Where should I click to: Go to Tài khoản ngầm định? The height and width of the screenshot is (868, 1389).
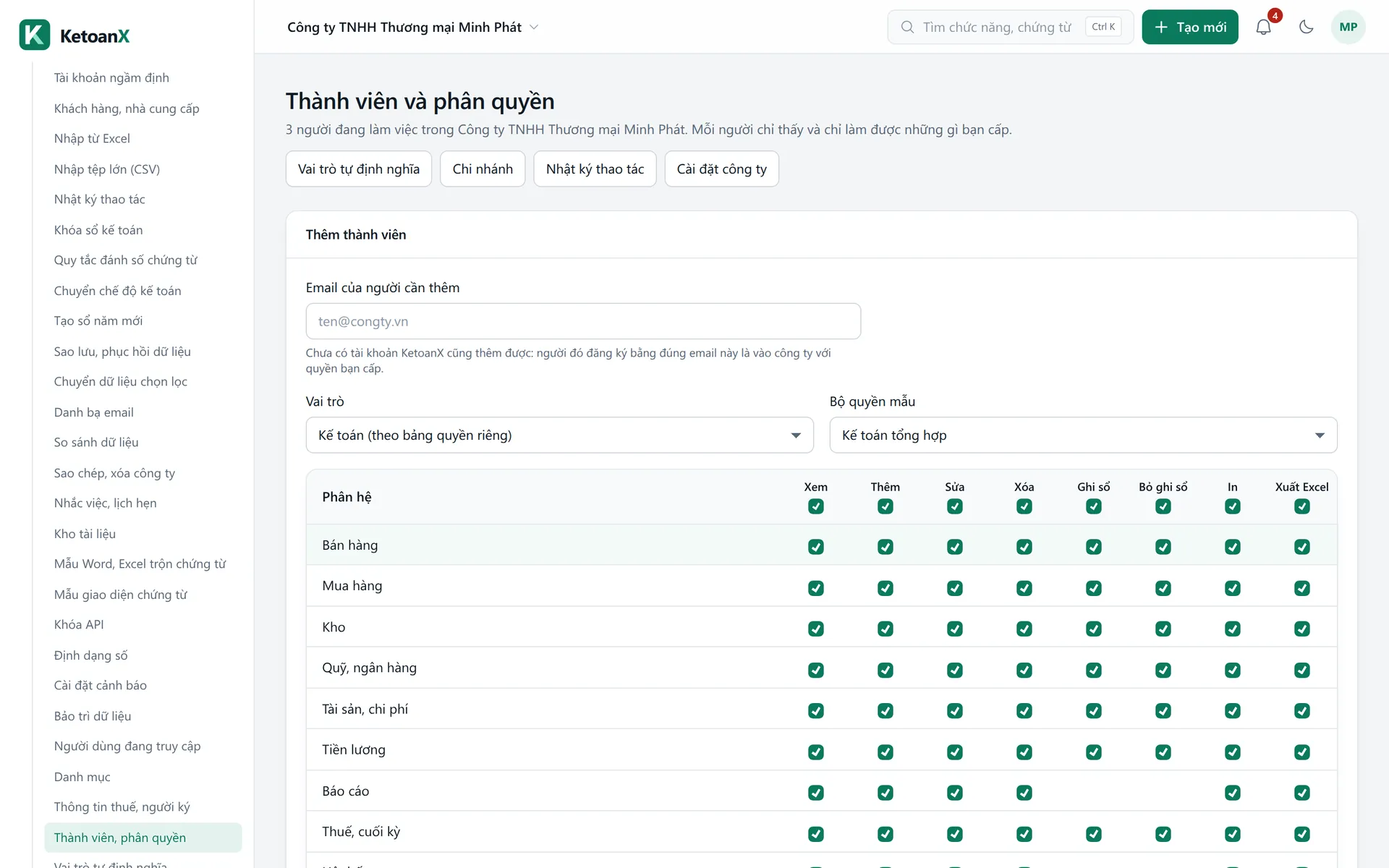111,77
